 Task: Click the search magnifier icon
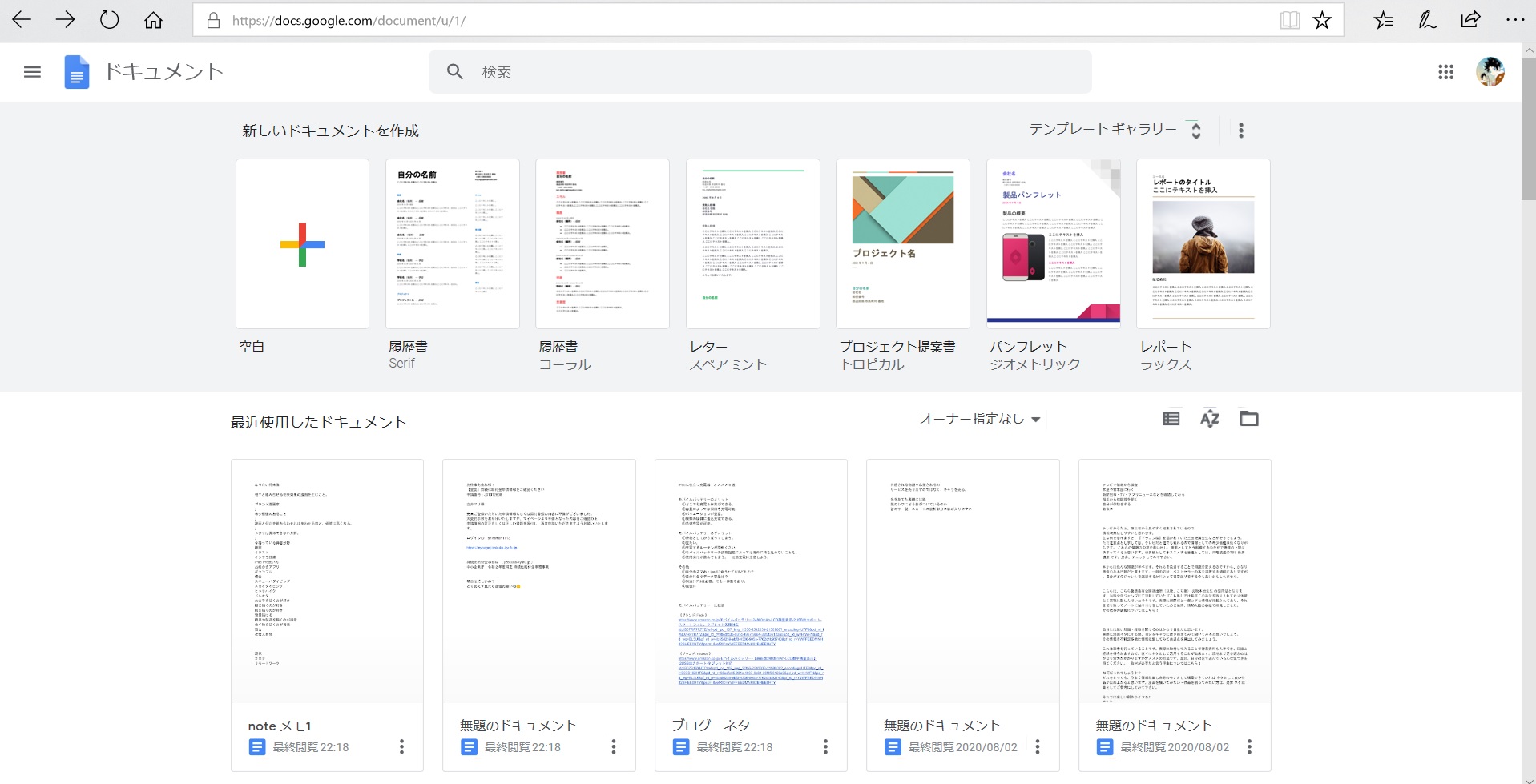(455, 72)
